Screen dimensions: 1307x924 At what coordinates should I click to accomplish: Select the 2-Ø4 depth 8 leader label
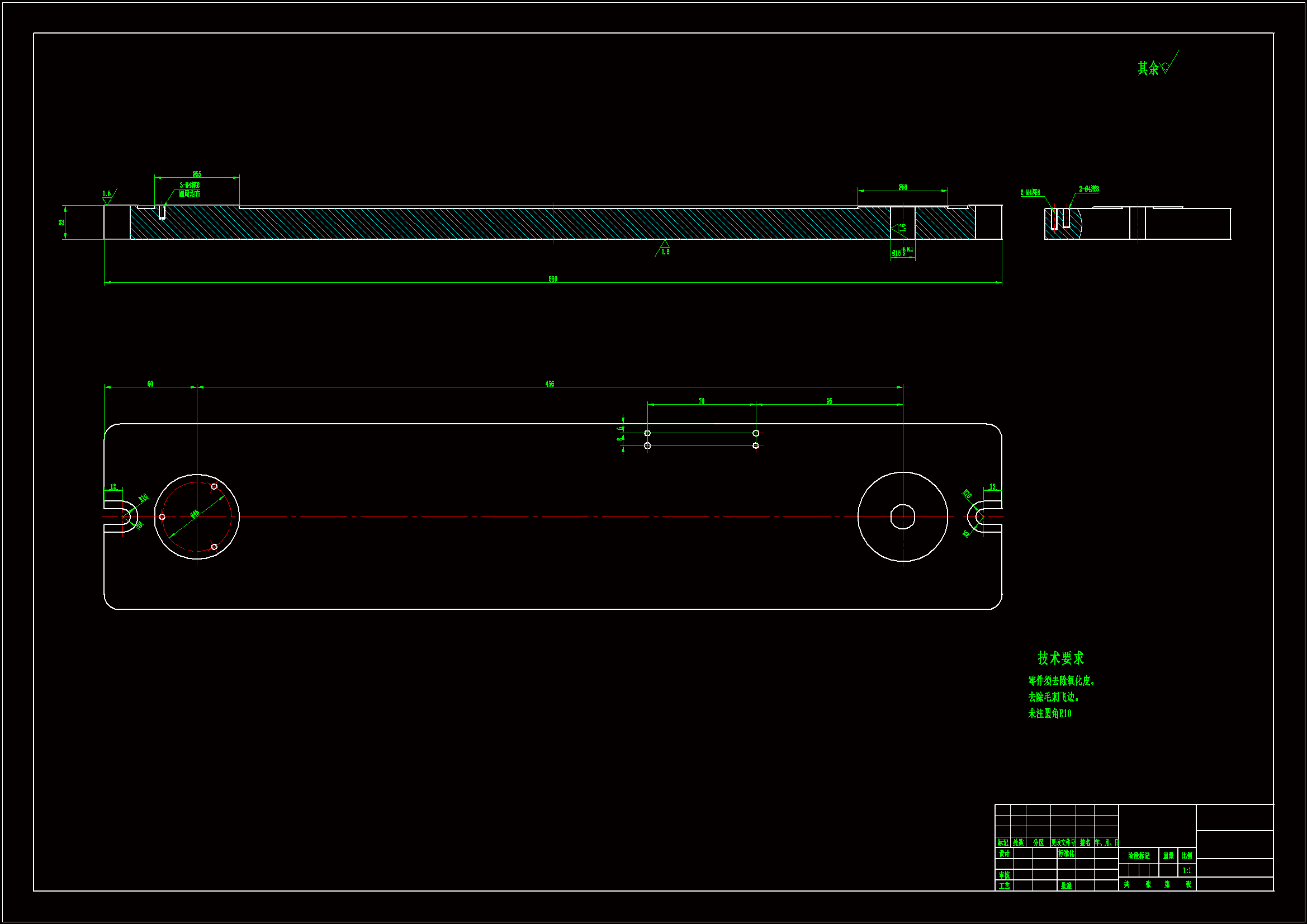[1089, 189]
